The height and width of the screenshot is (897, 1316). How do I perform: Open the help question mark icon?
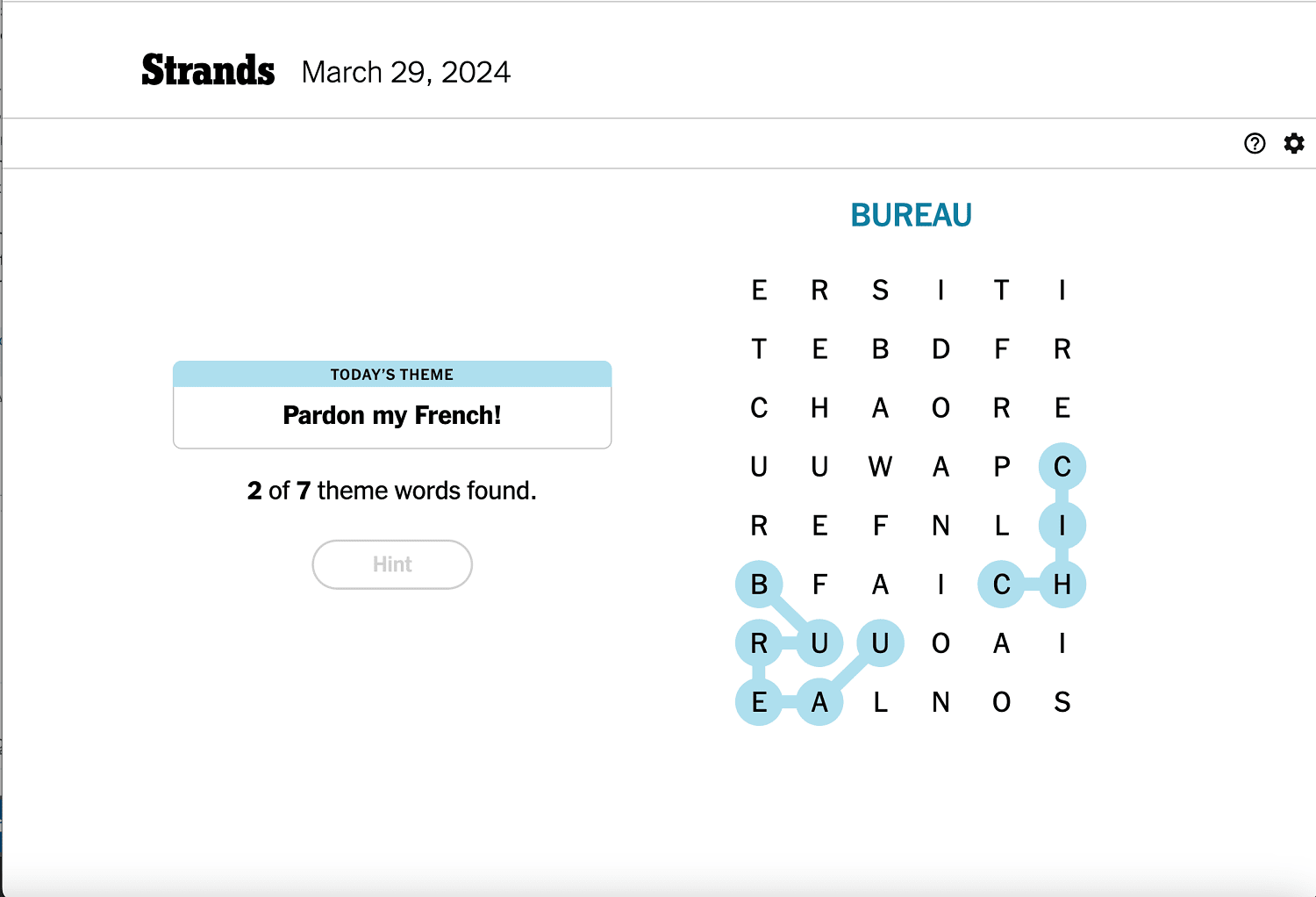pyautogui.click(x=1254, y=143)
